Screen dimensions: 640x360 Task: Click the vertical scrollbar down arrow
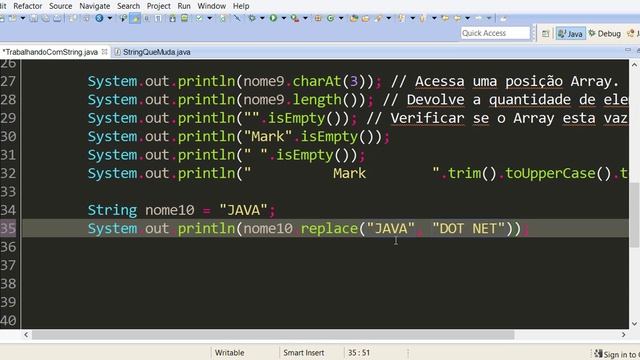634,324
